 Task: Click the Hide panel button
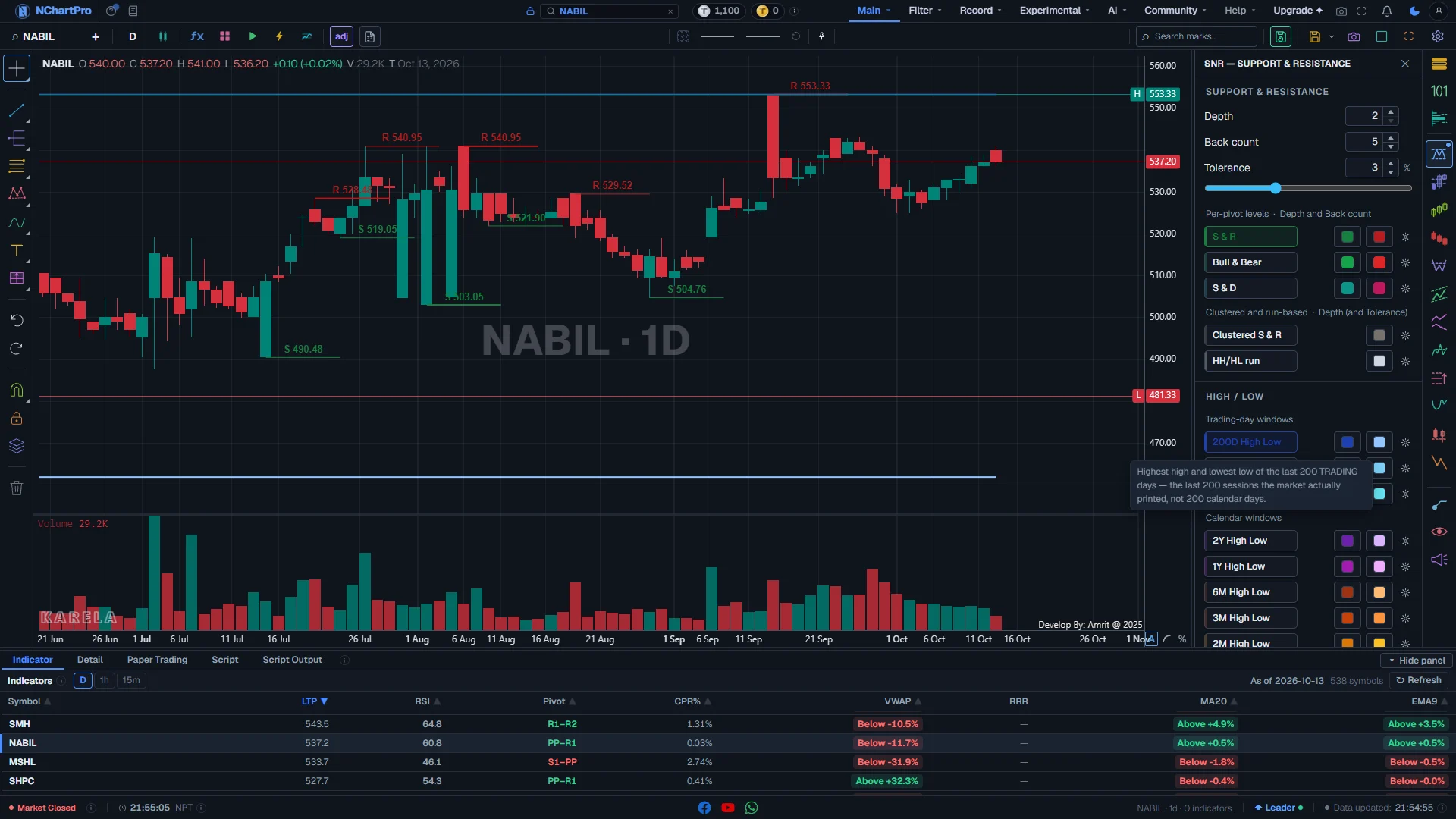tap(1416, 661)
